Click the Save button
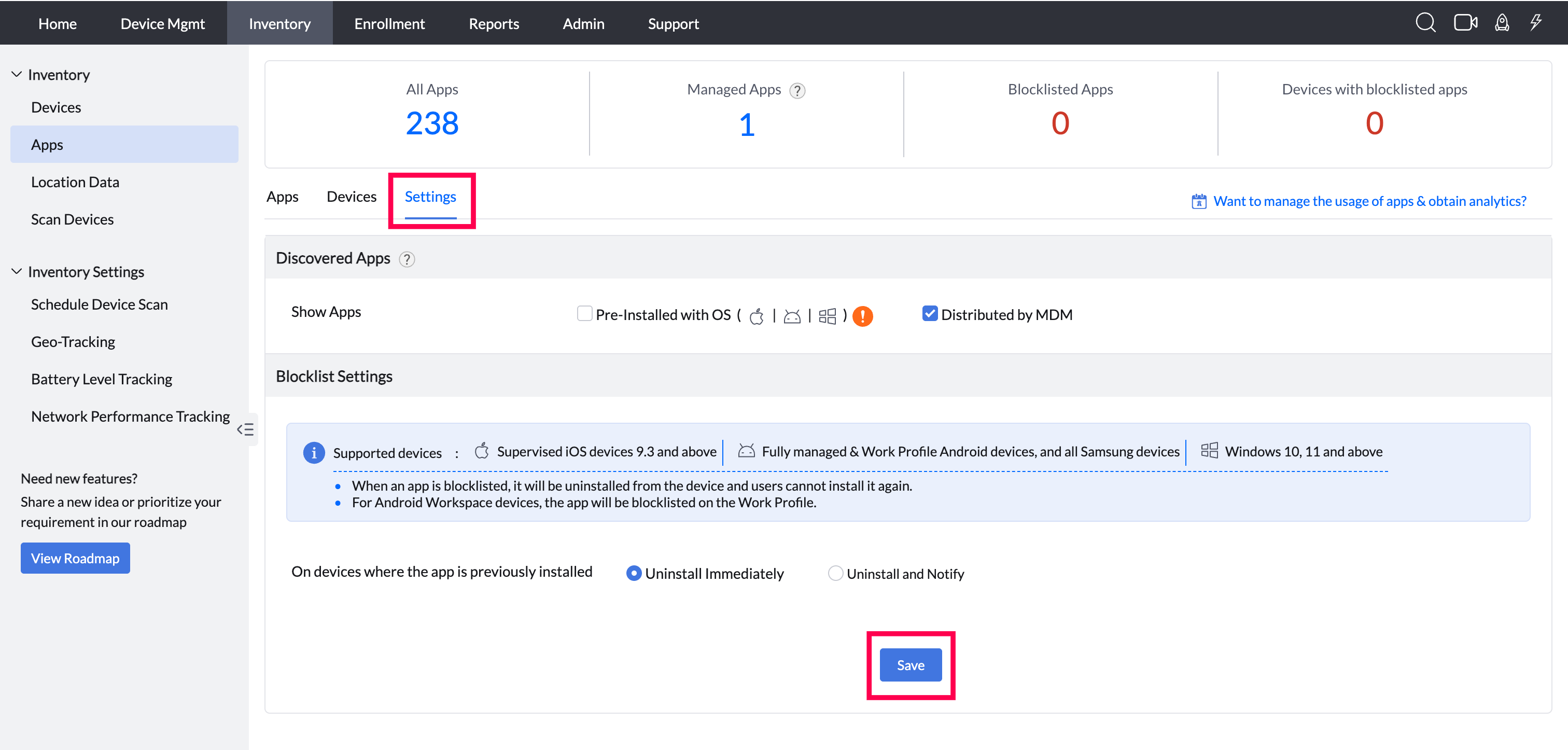Image resolution: width=1568 pixels, height=750 pixels. point(910,665)
